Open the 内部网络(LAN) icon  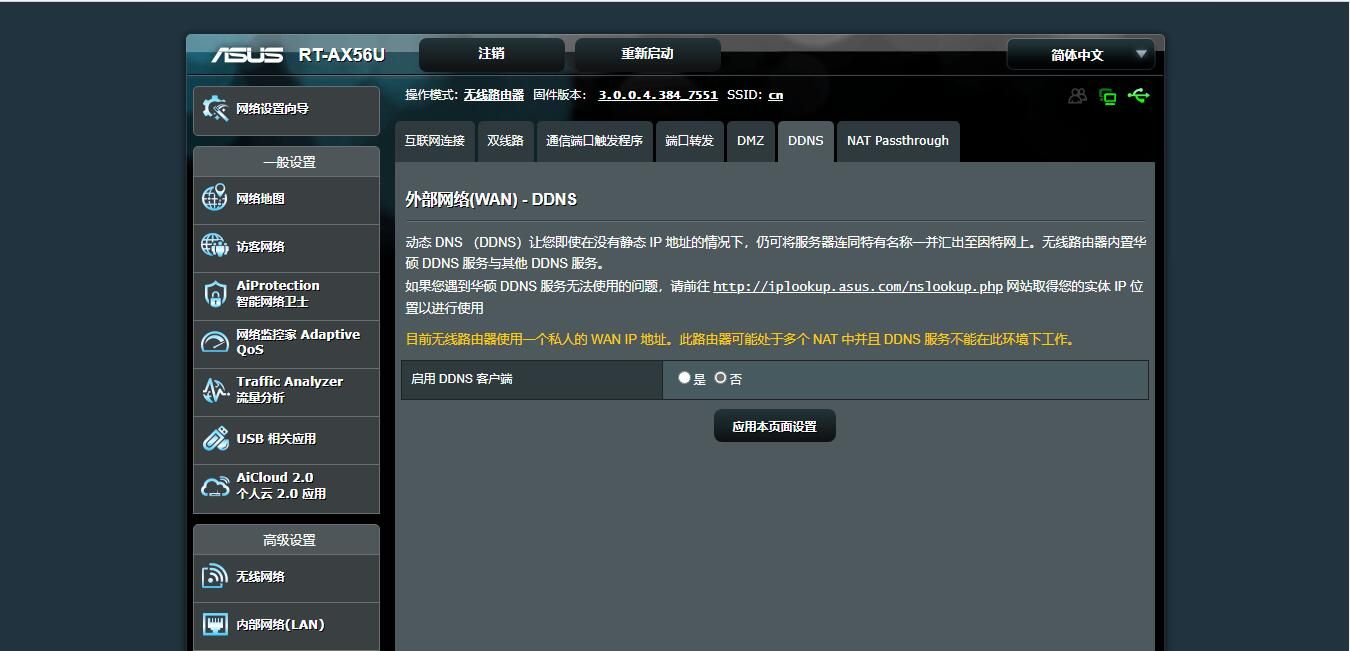(x=215, y=624)
